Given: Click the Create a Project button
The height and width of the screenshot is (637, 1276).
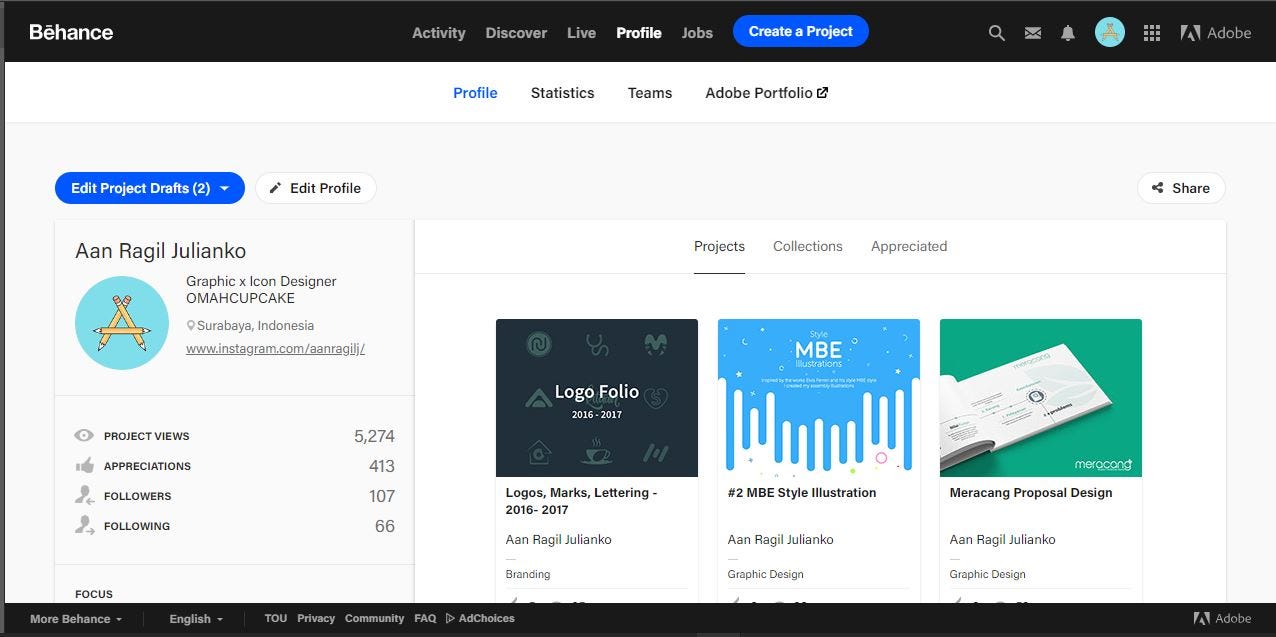Looking at the screenshot, I should point(801,31).
